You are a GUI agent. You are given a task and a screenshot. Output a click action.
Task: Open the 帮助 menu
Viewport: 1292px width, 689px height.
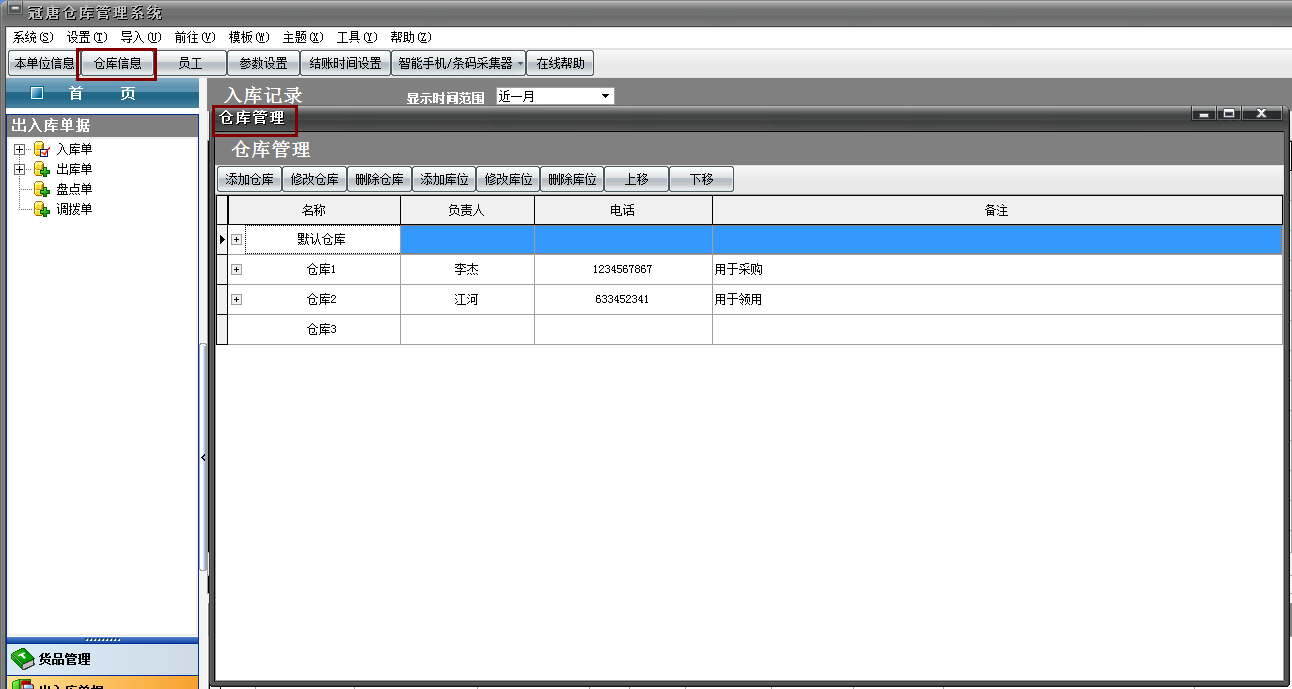(411, 37)
